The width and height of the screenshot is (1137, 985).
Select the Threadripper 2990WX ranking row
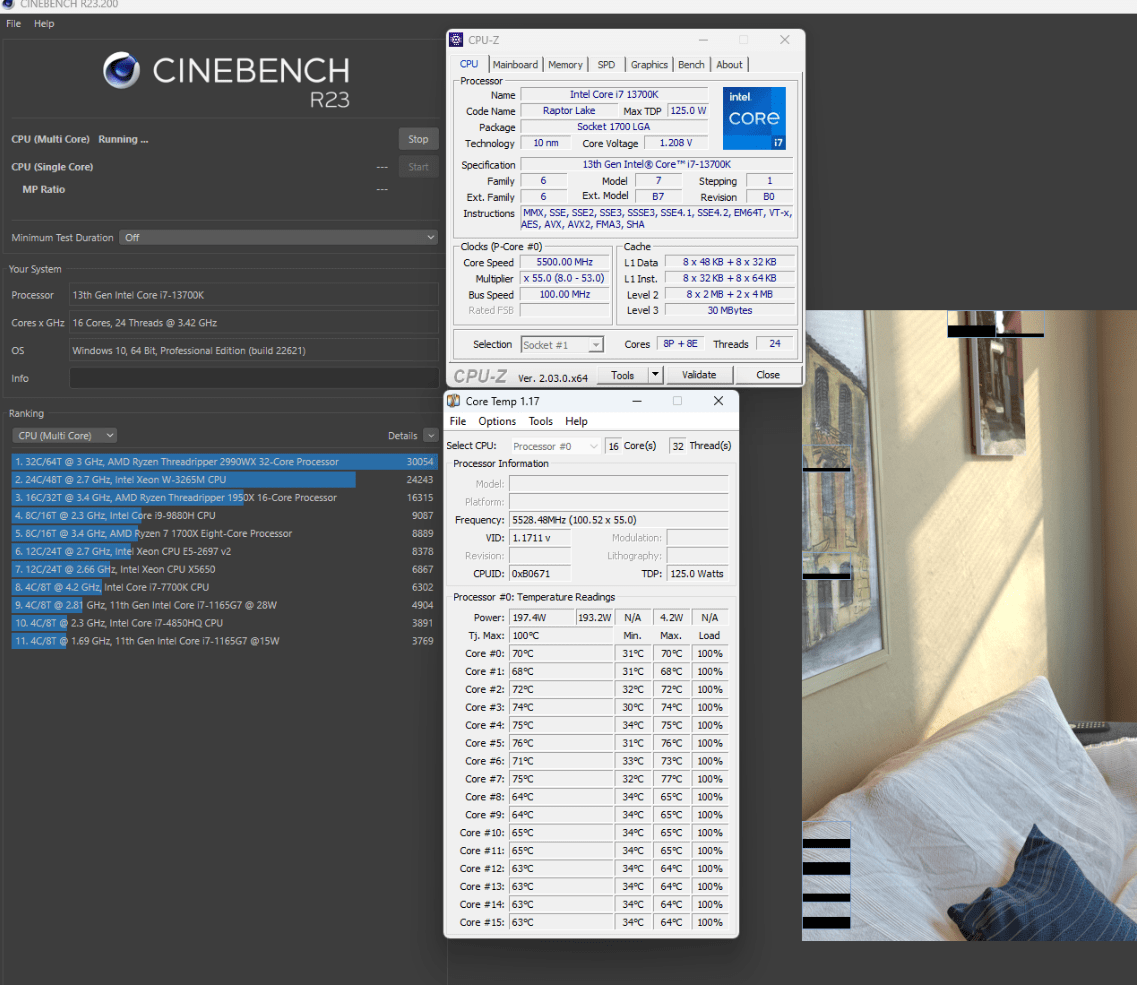pos(224,461)
